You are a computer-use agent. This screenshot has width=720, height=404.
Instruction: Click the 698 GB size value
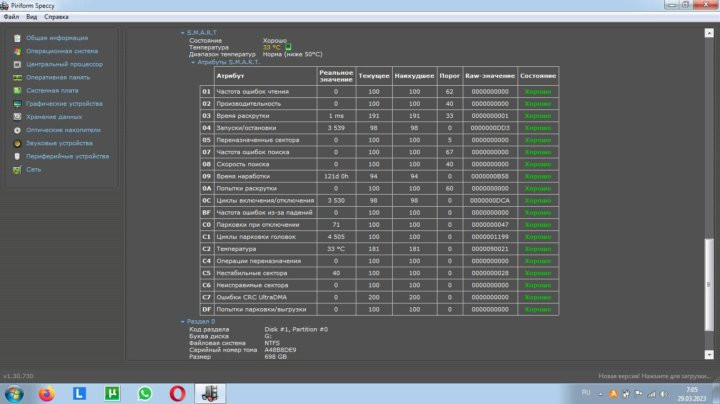[276, 357]
